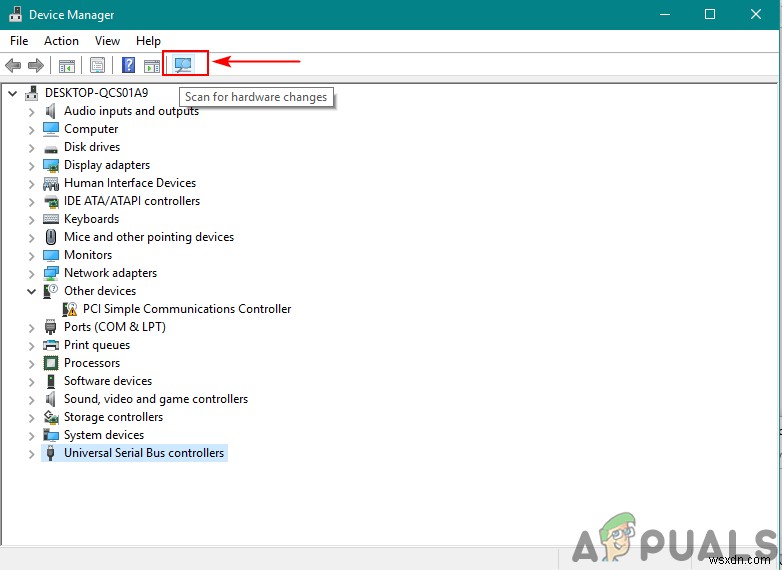
Task: Click the Monitors category icon
Action: [x=51, y=255]
